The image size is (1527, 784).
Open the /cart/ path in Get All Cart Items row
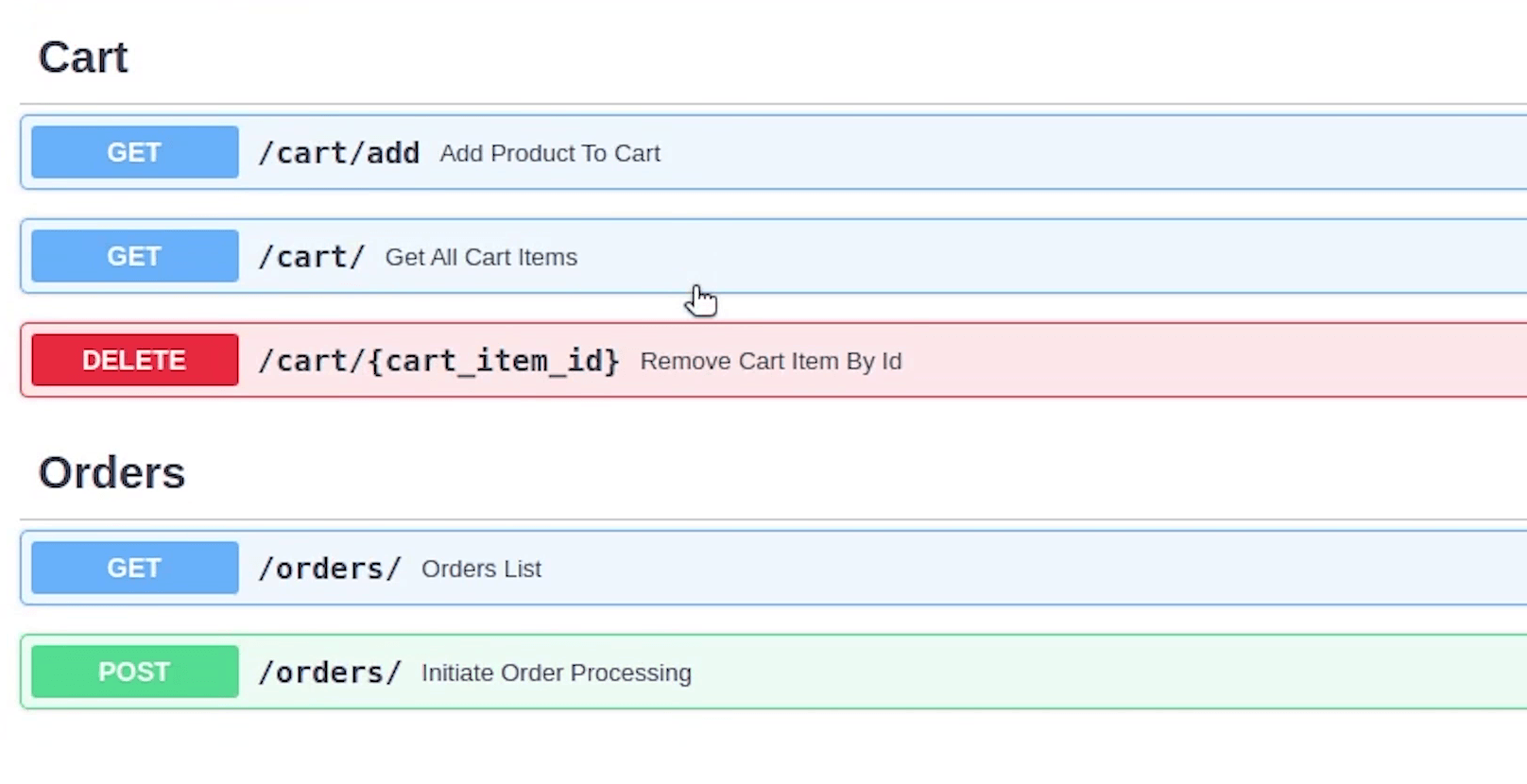[x=312, y=257]
